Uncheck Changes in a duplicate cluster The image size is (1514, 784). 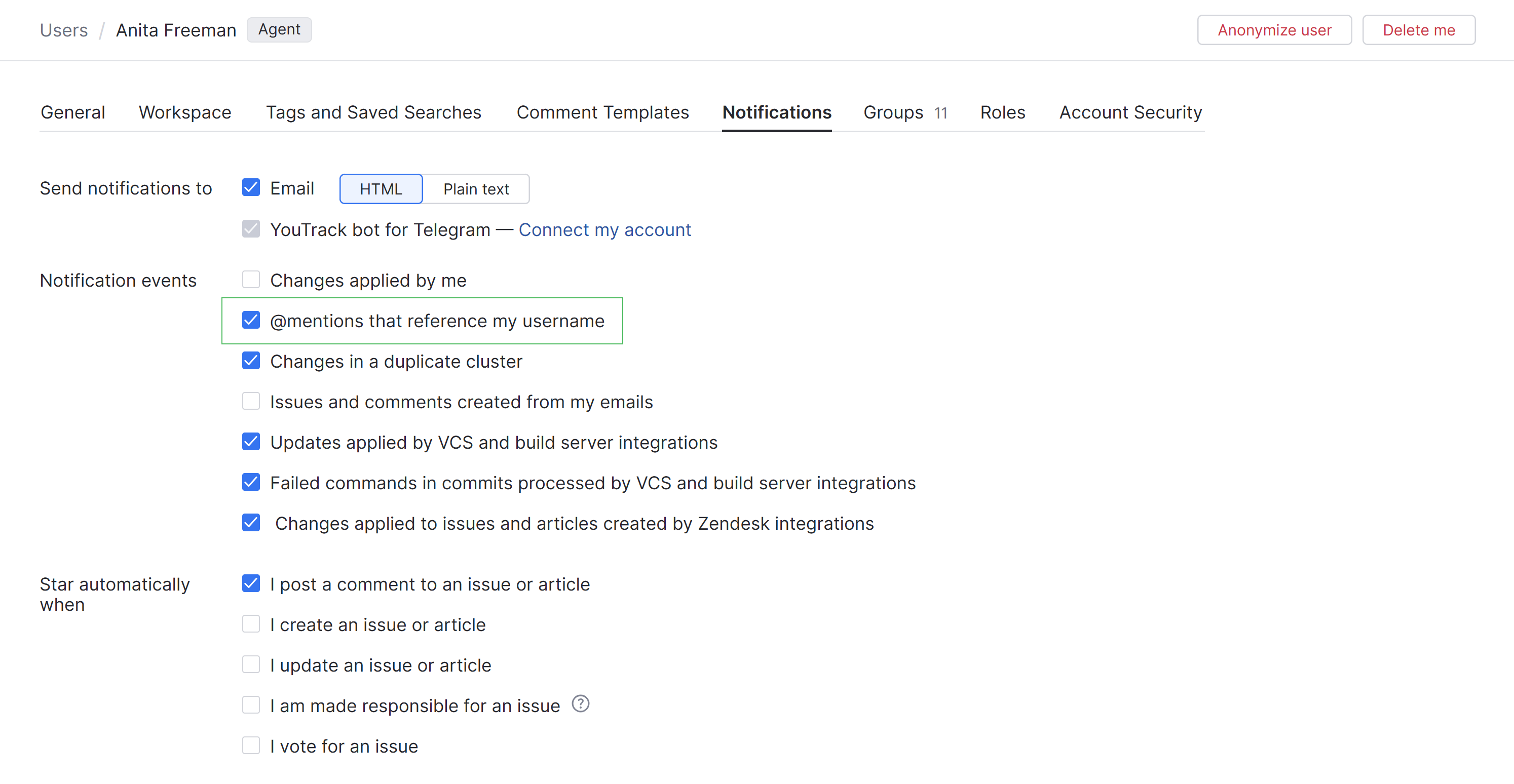(251, 361)
